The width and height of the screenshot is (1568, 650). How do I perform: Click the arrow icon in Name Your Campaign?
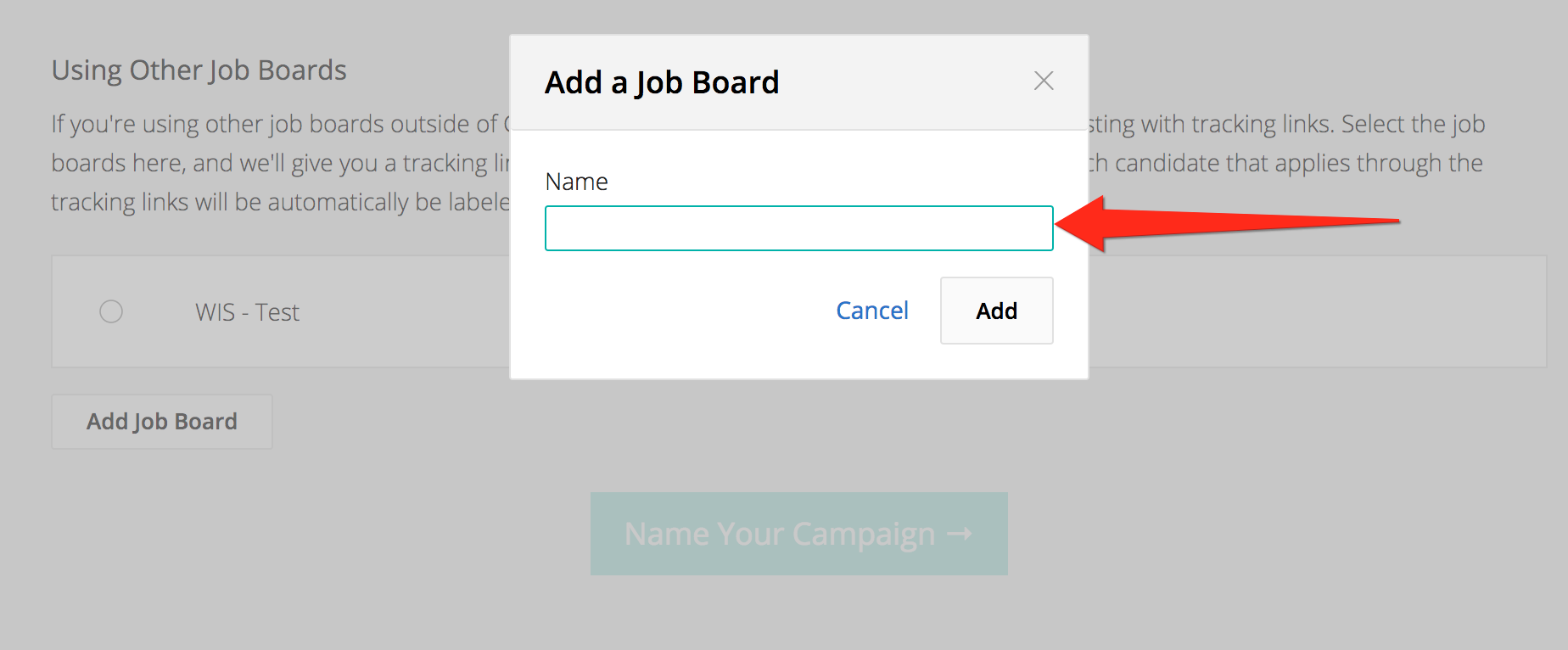(960, 534)
